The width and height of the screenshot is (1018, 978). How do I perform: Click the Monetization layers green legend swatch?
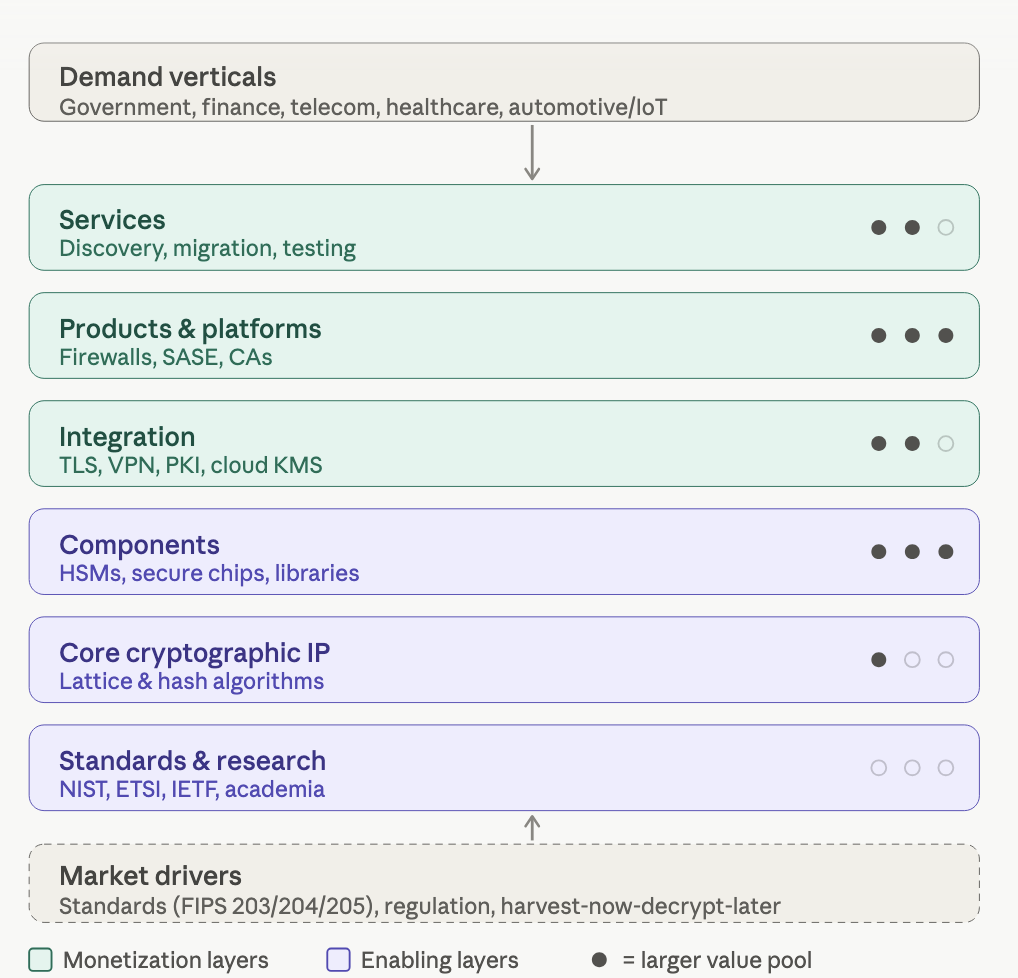click(41, 960)
